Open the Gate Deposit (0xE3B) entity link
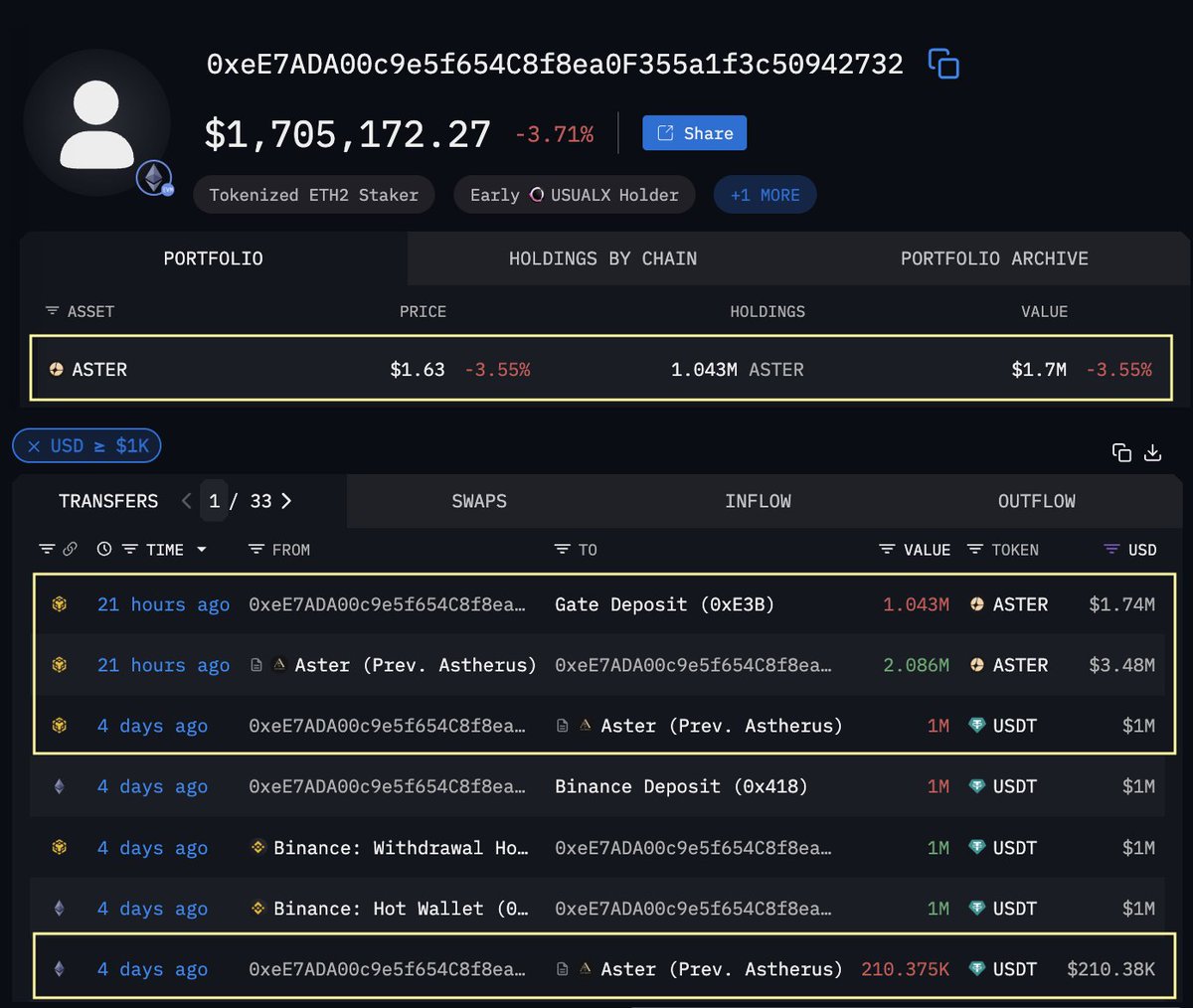Viewport: 1193px width, 1008px height. 664,604
